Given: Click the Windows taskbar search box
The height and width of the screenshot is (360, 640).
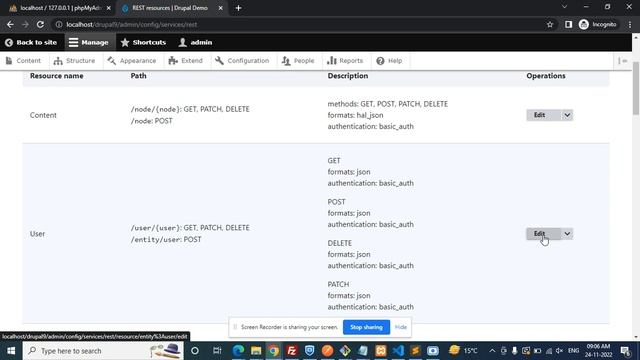Looking at the screenshot, I should coord(103,351).
